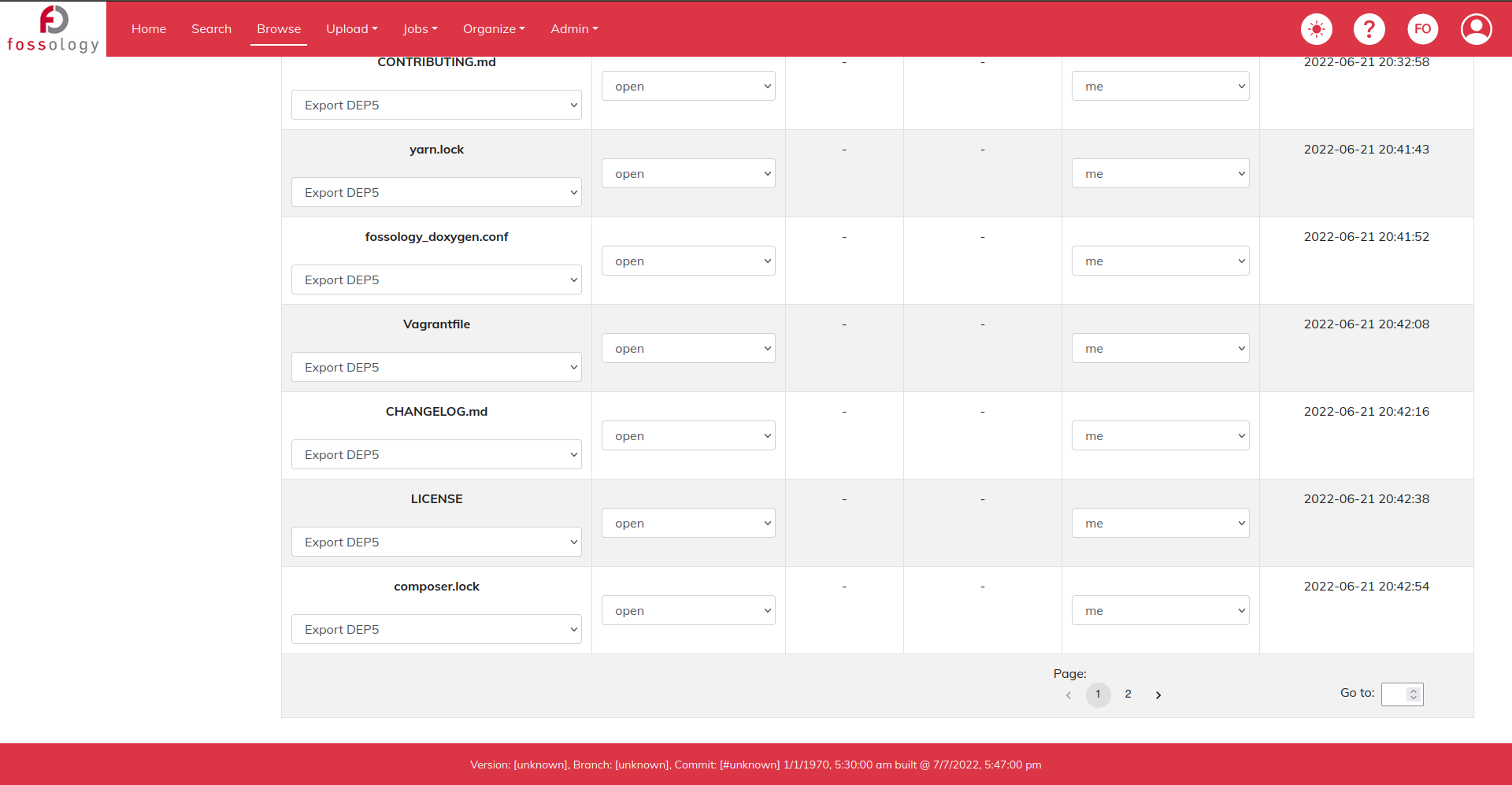Screen dimensions: 1512x785
Task: Open Export DEP5 dropdown for CONTRIBUTING.md
Action: (436, 105)
